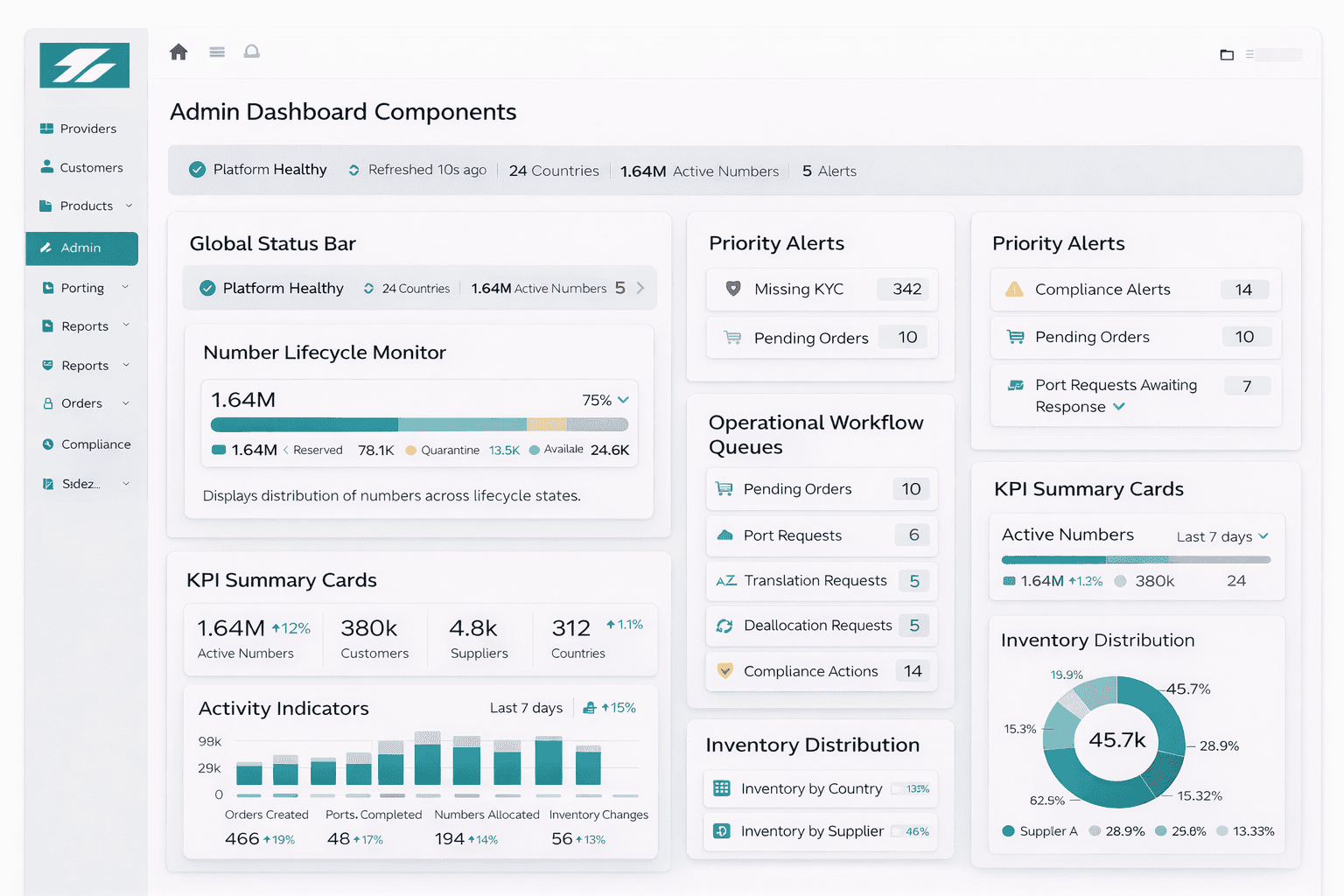Click the Compliance Actions shield icon
The width and height of the screenshot is (1344, 896).
[724, 671]
